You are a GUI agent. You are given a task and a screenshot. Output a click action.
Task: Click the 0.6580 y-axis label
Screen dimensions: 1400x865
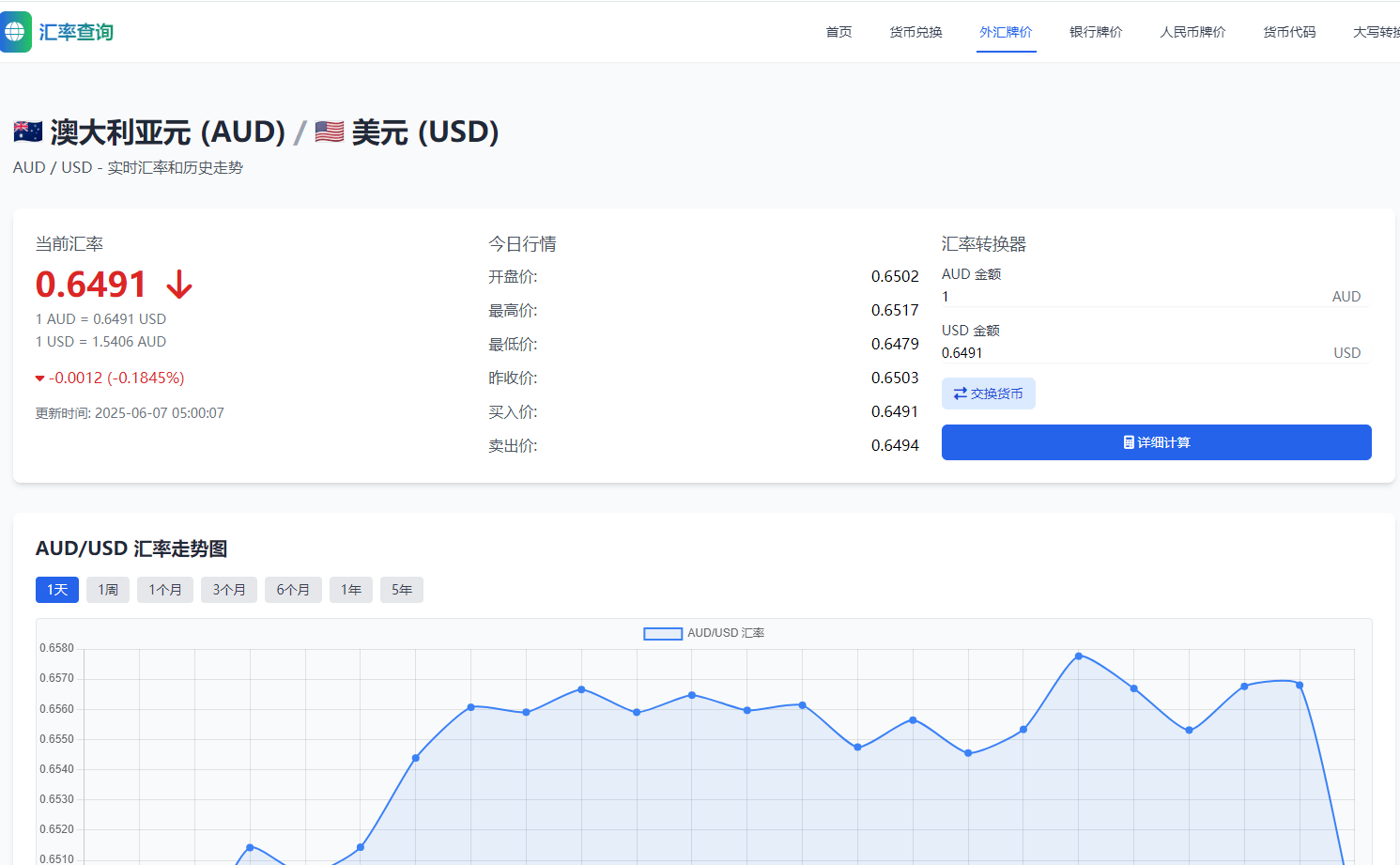pos(56,648)
